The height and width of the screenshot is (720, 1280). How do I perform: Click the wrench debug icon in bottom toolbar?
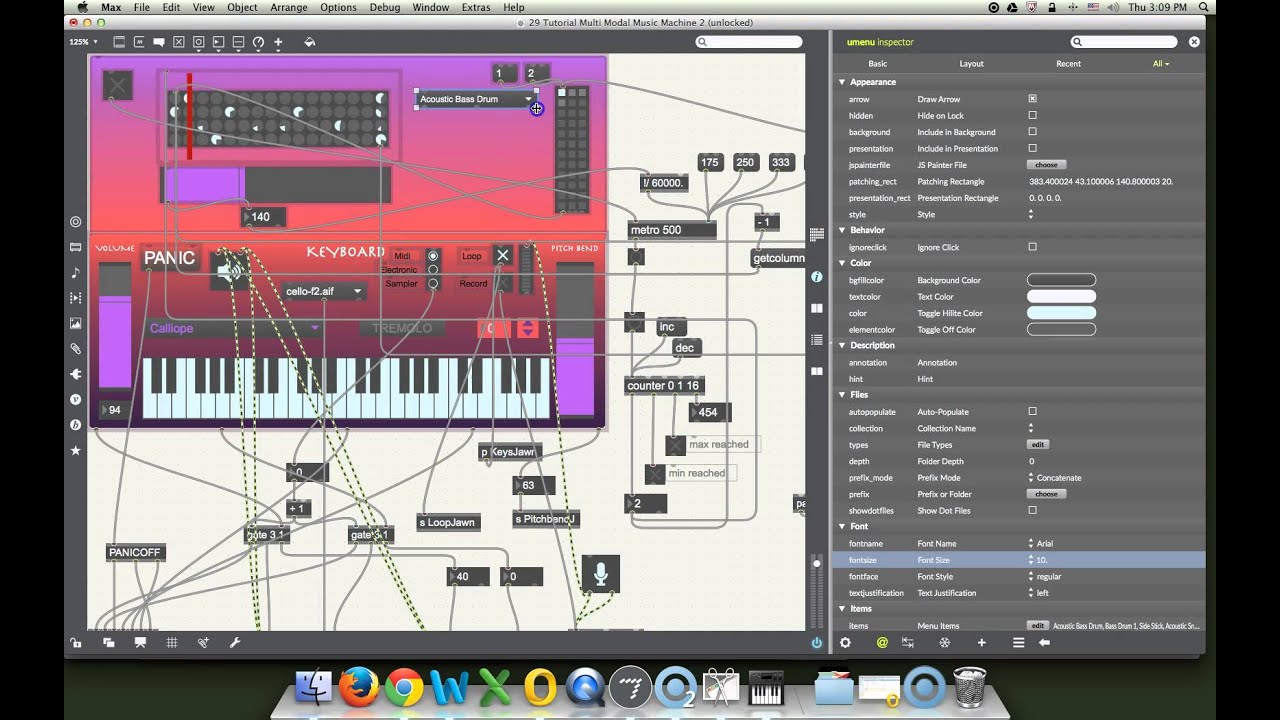(x=235, y=643)
